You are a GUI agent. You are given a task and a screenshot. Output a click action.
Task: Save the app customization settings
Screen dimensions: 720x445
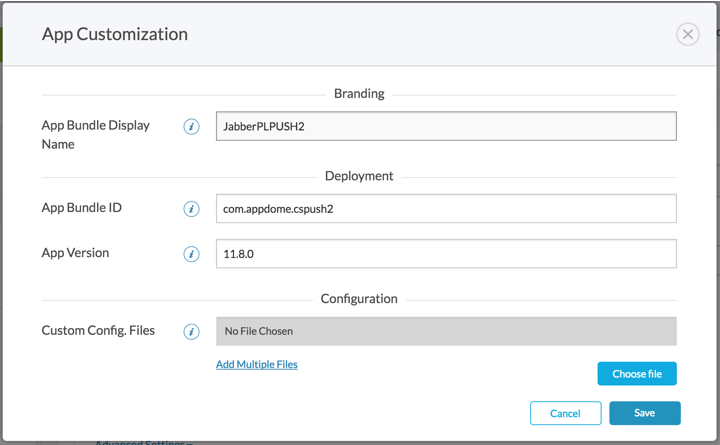tap(645, 413)
